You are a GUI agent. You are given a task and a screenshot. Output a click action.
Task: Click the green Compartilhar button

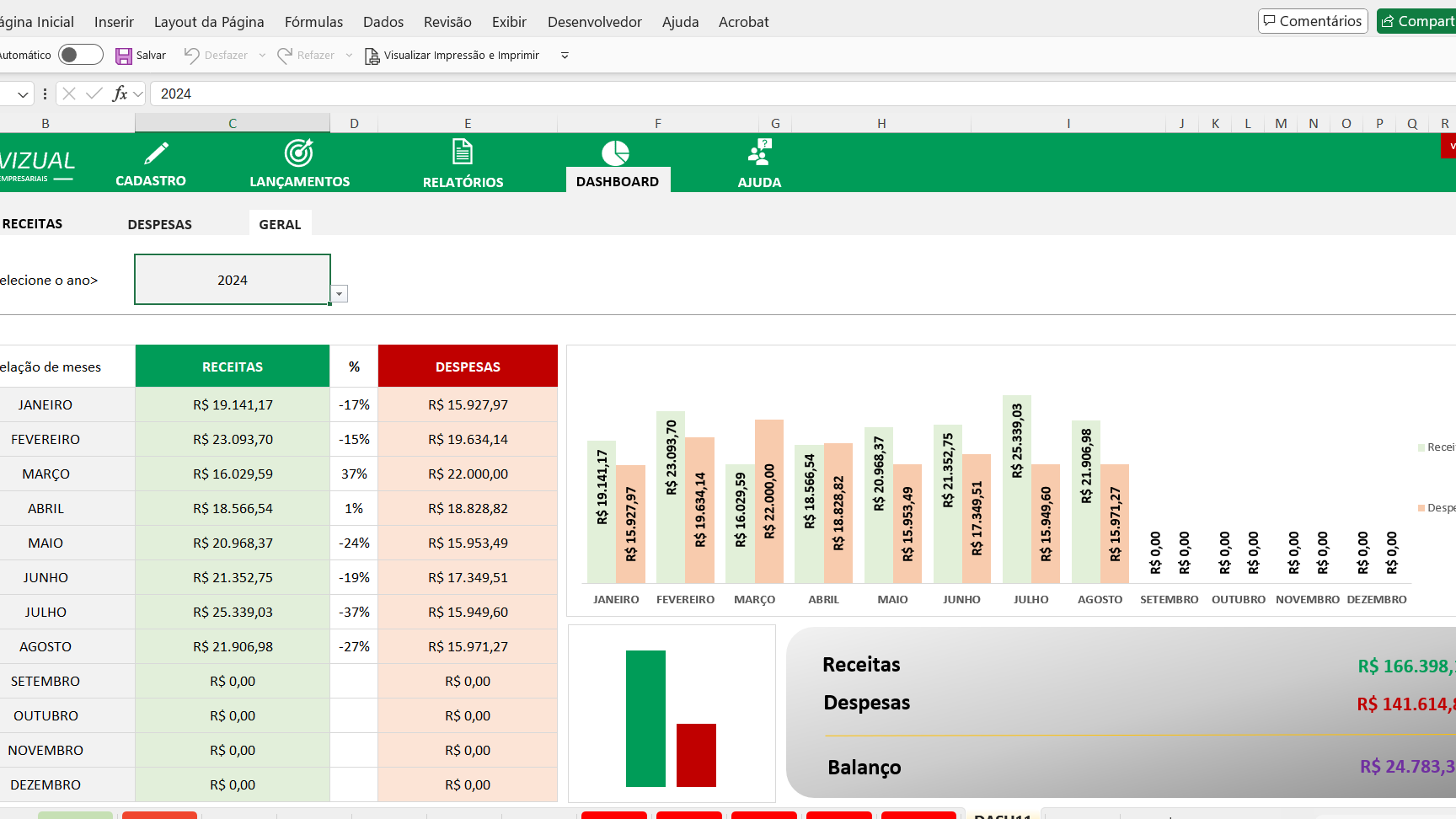point(1417,21)
